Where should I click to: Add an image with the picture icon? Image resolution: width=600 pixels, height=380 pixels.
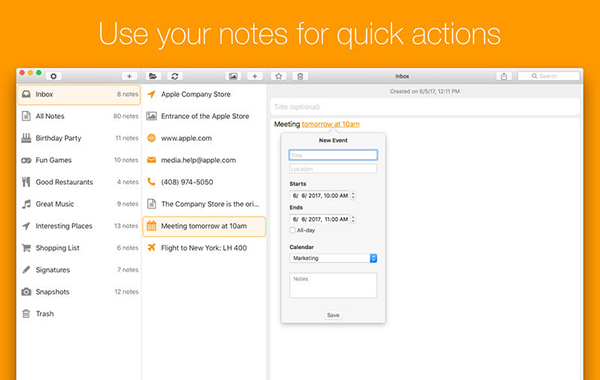coord(233,76)
